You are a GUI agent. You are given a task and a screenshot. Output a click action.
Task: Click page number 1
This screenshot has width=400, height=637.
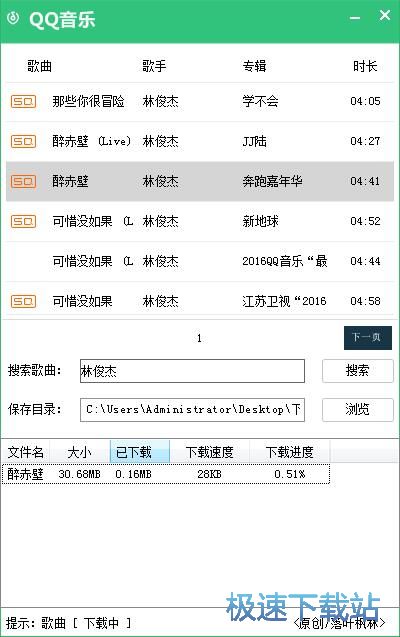pyautogui.click(x=199, y=338)
